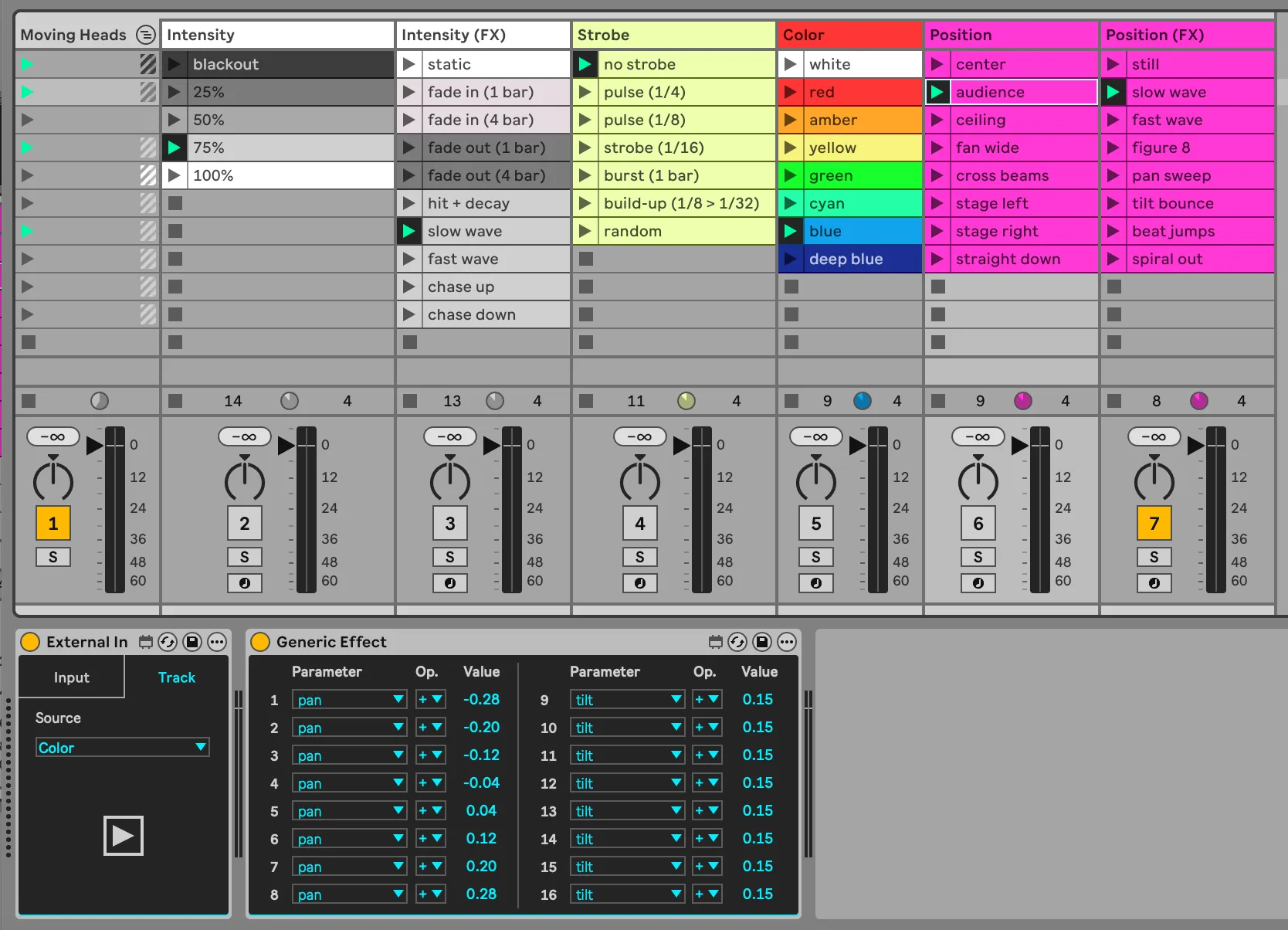Save External In device preset
1288x930 pixels.
point(192,642)
